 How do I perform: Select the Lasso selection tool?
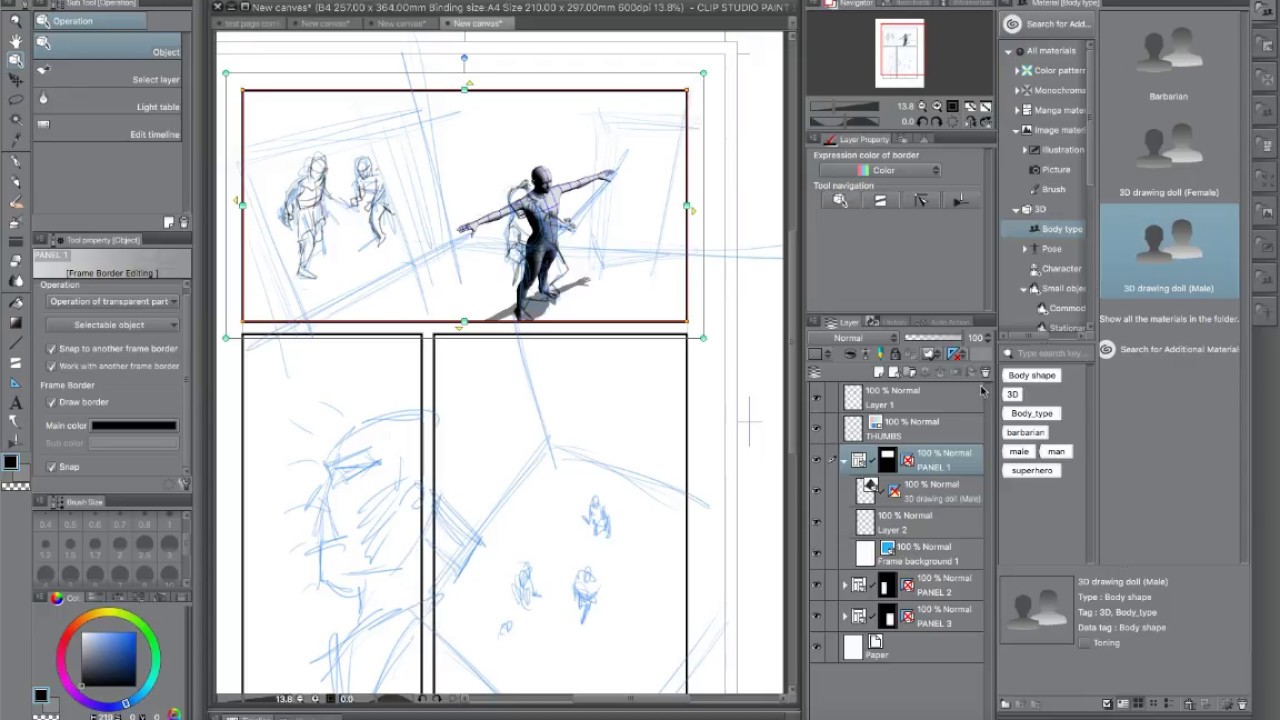(x=15, y=100)
